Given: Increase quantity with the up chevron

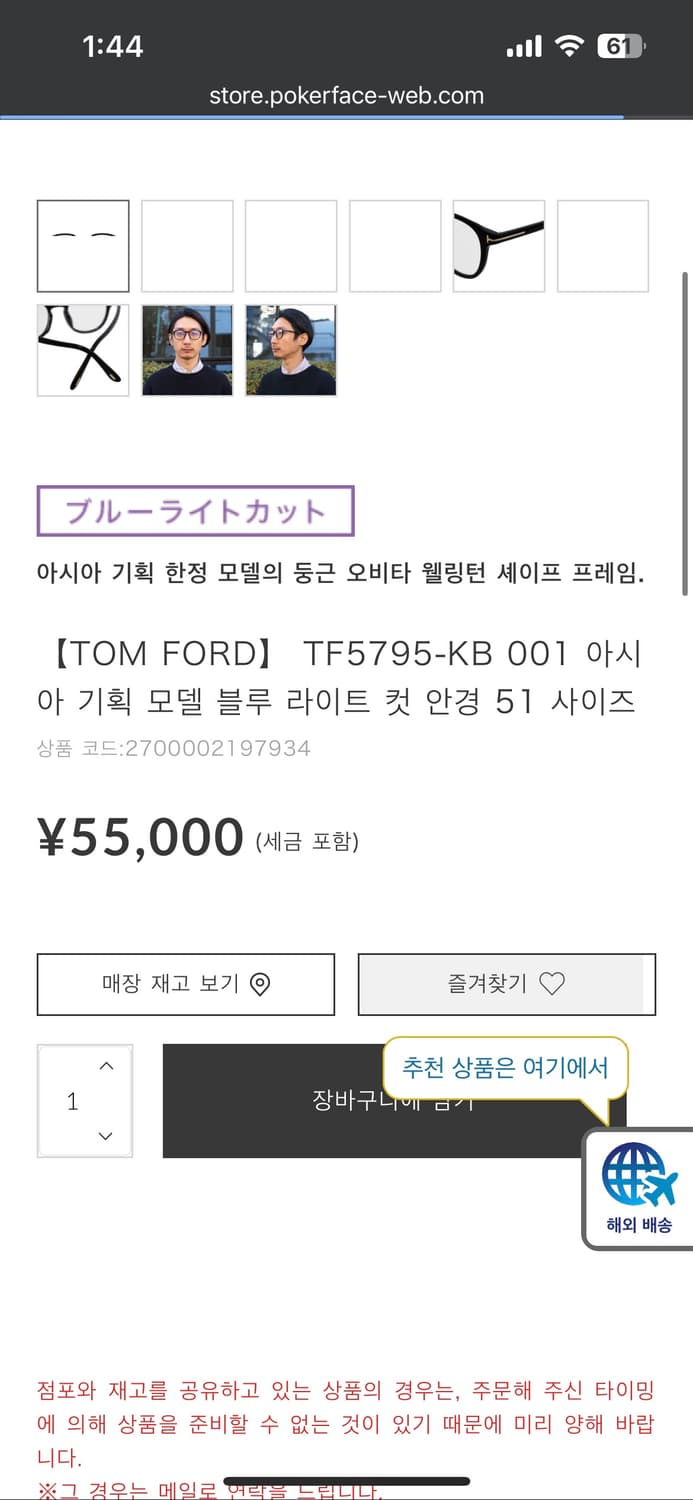Looking at the screenshot, I should pos(106,1065).
